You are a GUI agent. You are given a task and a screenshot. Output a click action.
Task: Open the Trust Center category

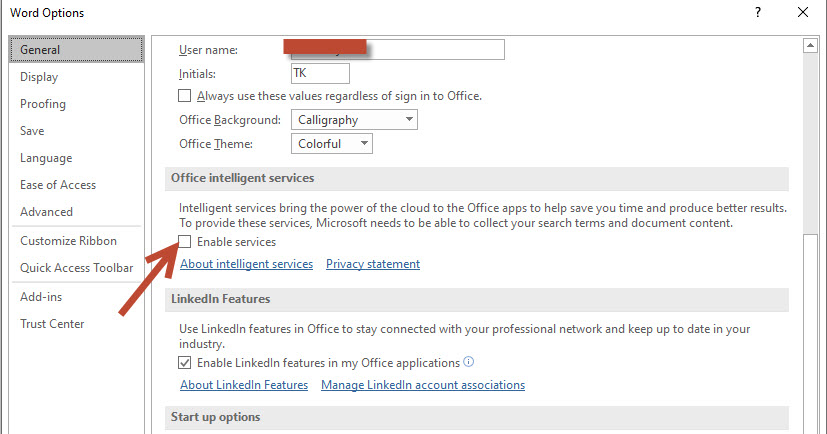pyautogui.click(x=52, y=324)
